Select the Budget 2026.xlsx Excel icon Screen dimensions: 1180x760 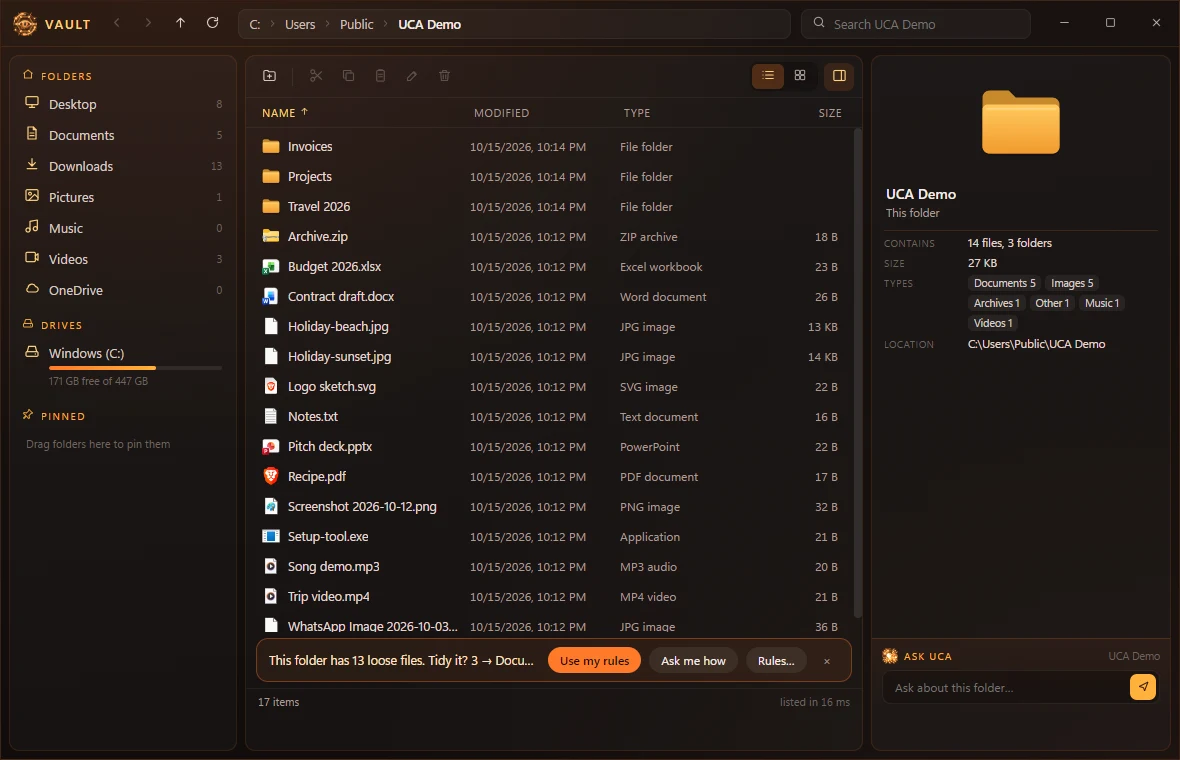coord(271,266)
